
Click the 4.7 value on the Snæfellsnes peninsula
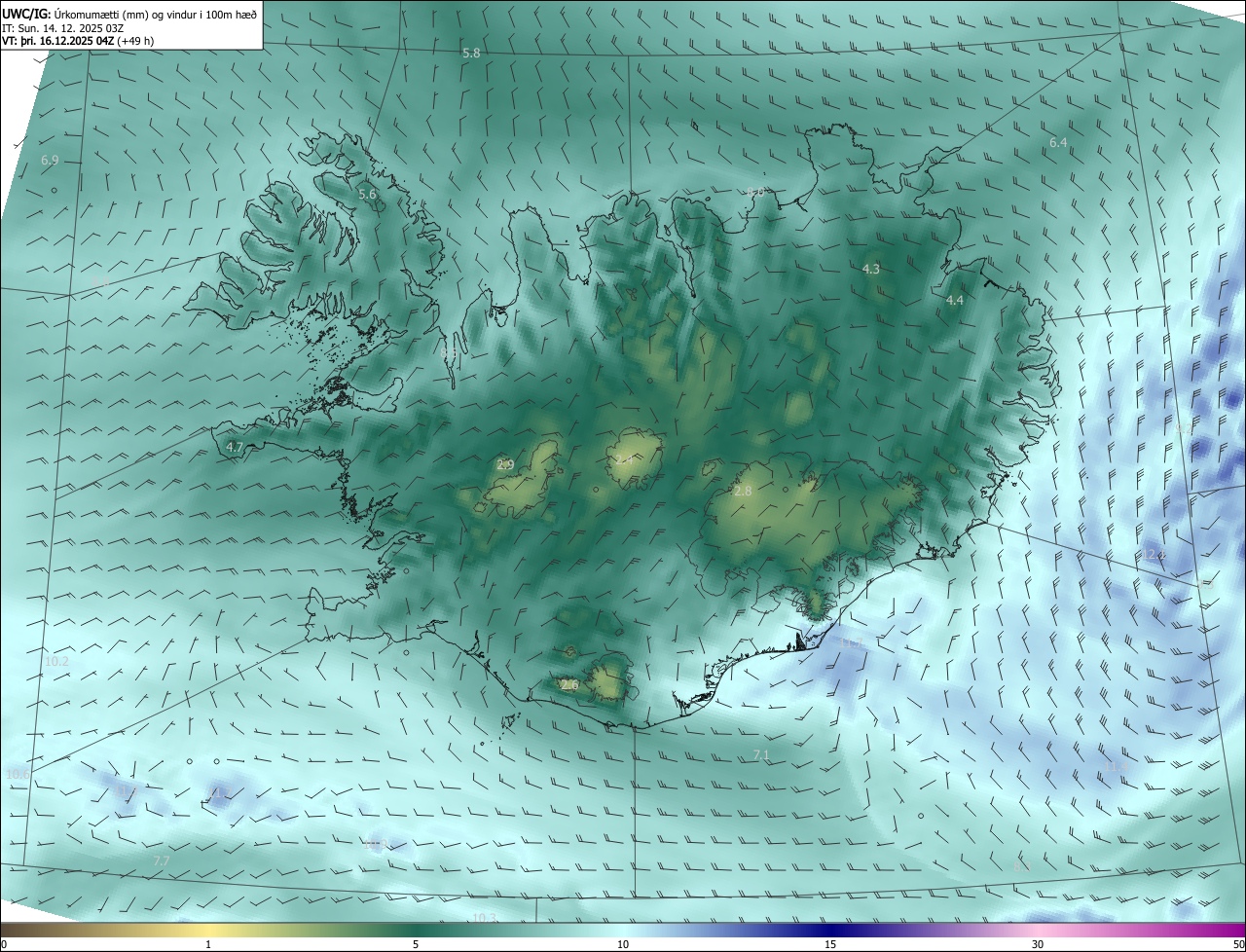pos(235,448)
